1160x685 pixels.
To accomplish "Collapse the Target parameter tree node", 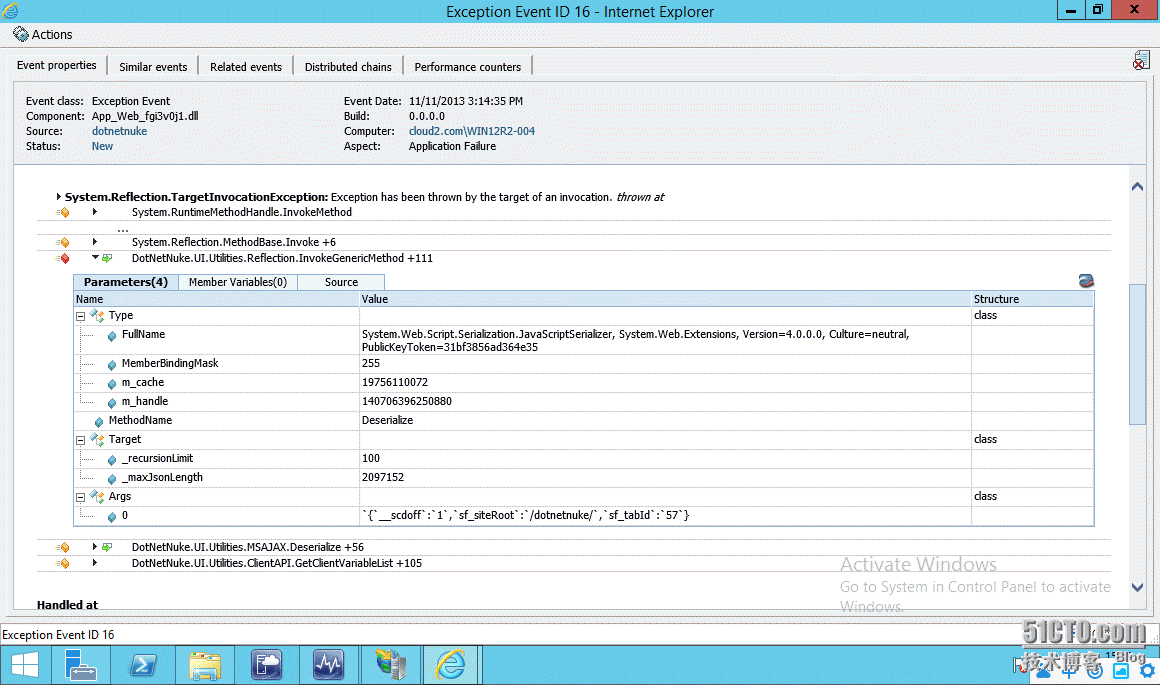I will (x=81, y=440).
